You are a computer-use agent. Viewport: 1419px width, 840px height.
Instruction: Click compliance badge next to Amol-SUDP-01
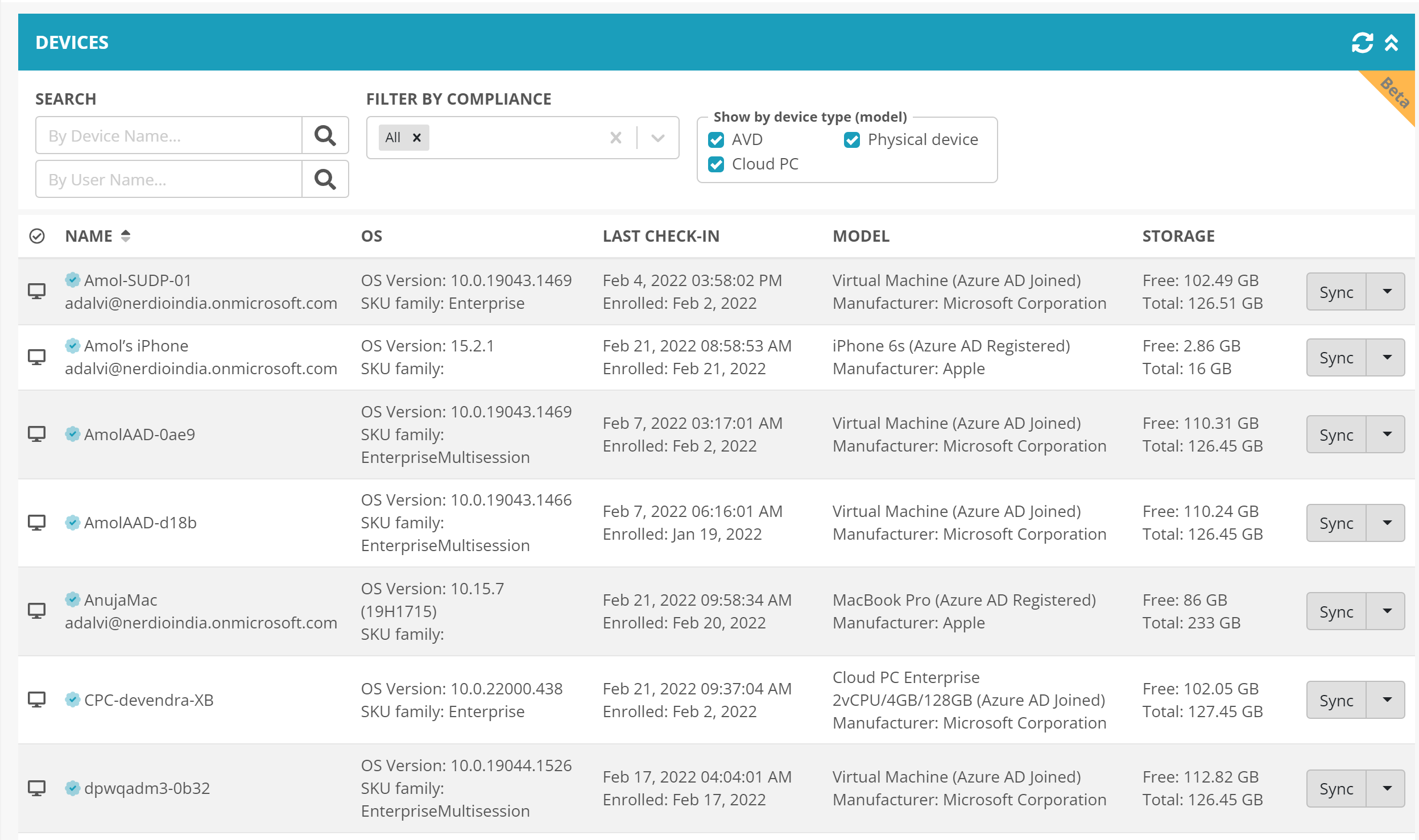(72, 280)
